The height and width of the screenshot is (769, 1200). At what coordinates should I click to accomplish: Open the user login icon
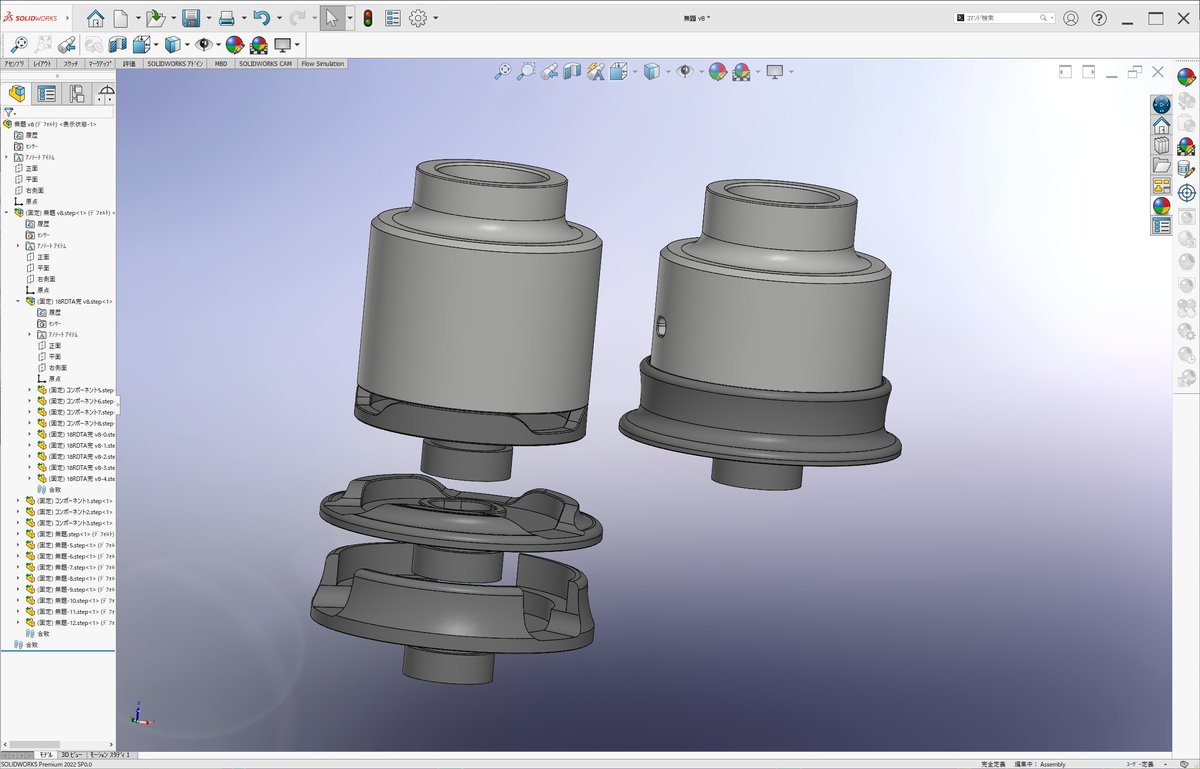[1071, 18]
